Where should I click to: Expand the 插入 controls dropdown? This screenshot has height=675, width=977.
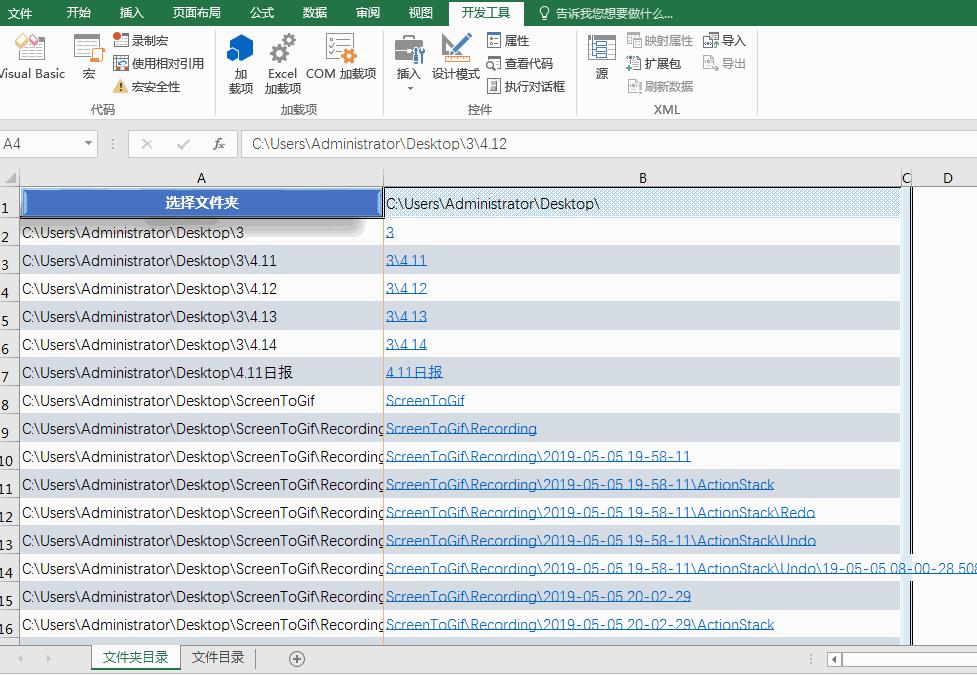[x=409, y=88]
